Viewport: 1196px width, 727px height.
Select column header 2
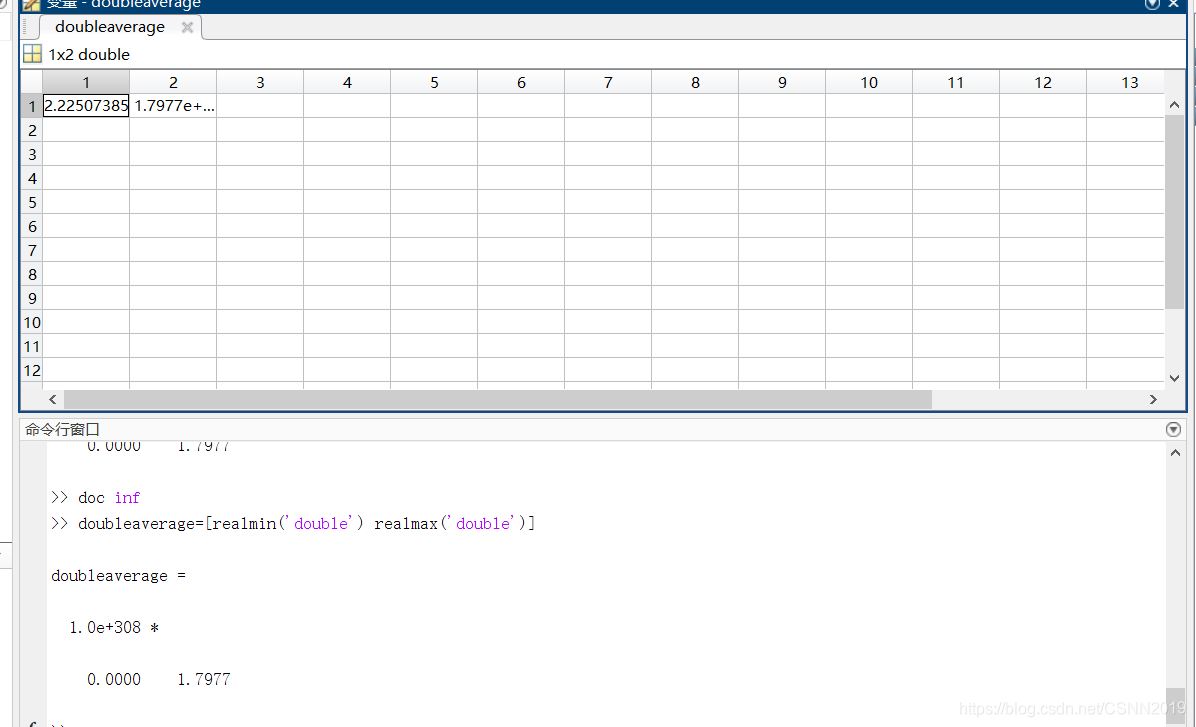[173, 82]
